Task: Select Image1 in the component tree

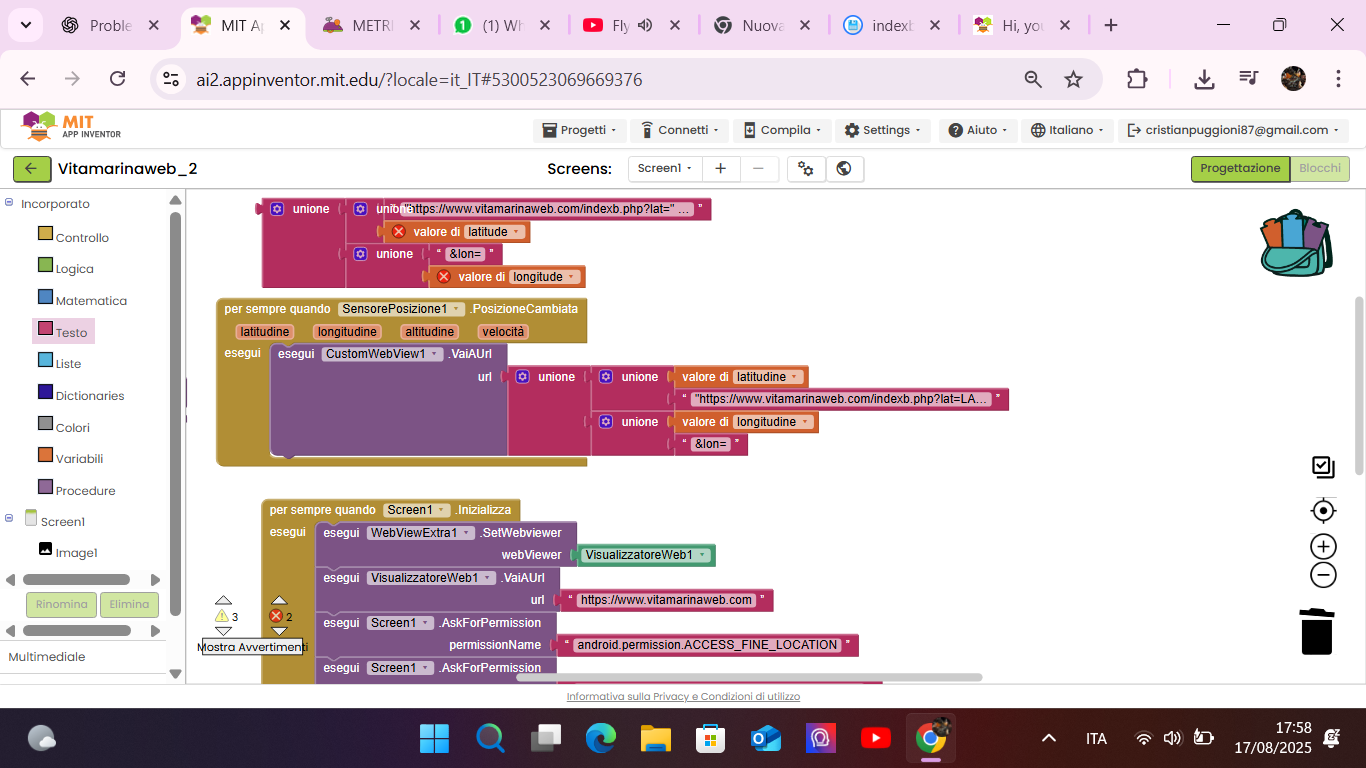Action: [76, 553]
